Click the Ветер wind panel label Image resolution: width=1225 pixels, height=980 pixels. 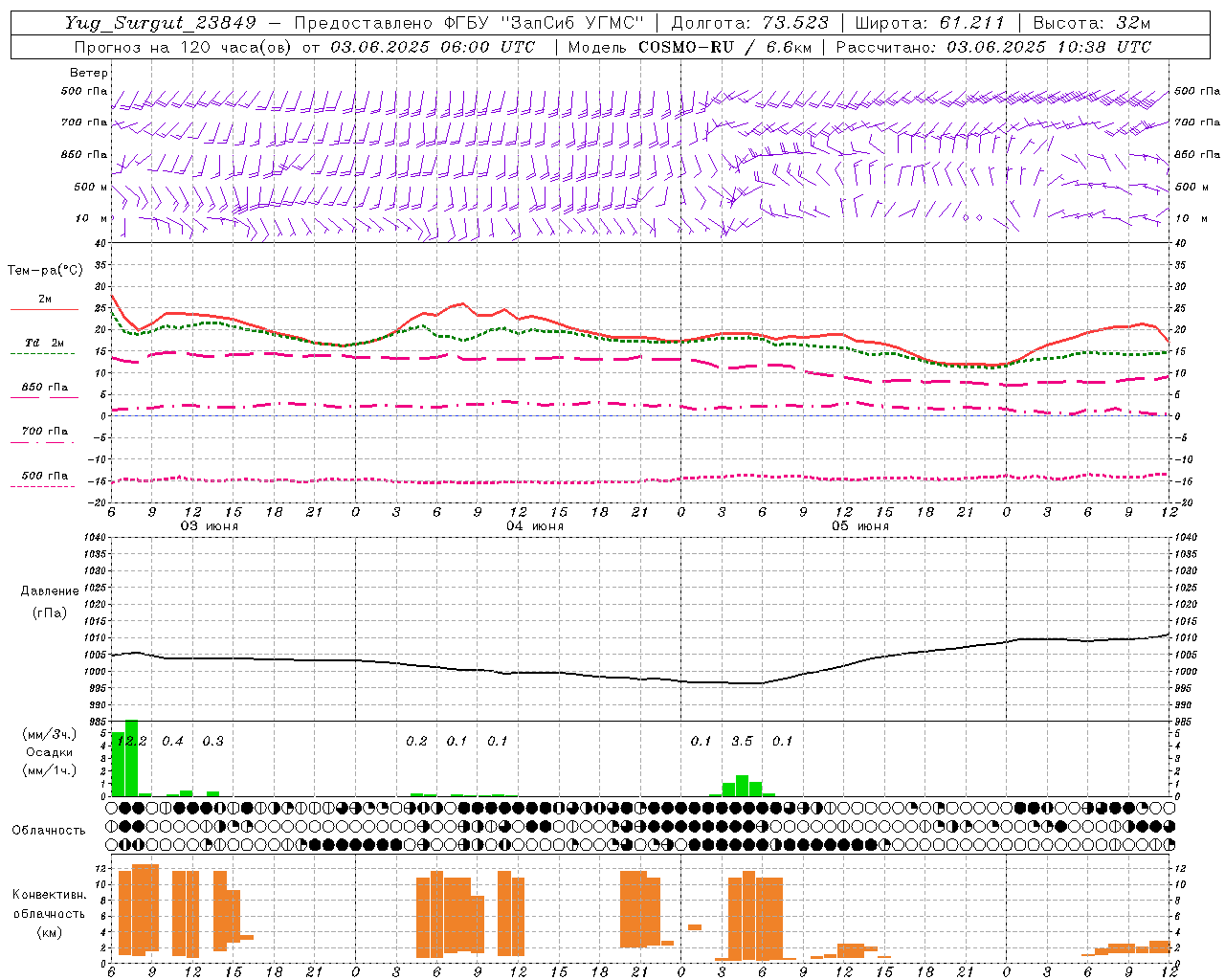89,73
